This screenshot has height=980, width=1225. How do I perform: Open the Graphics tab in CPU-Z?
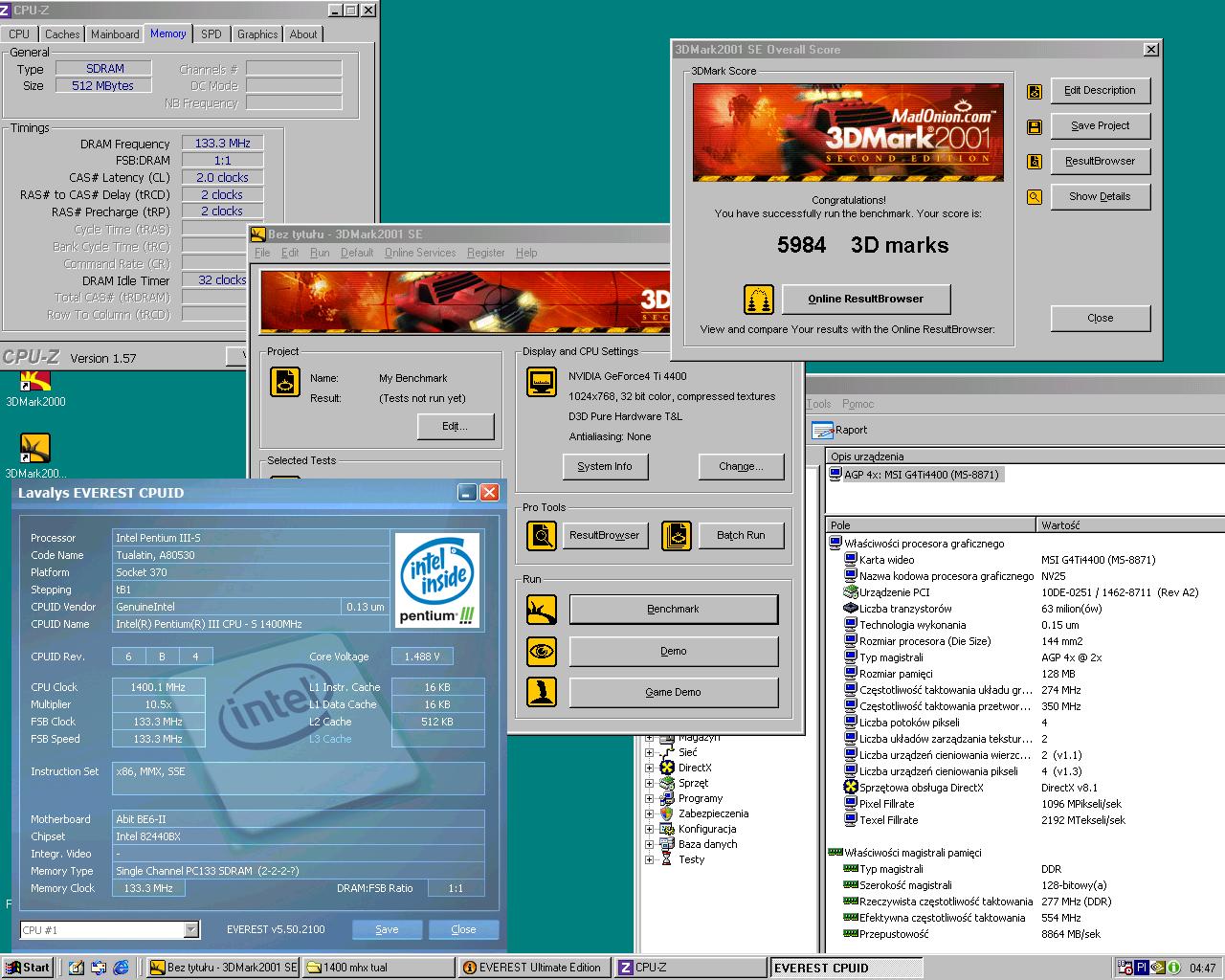257,34
